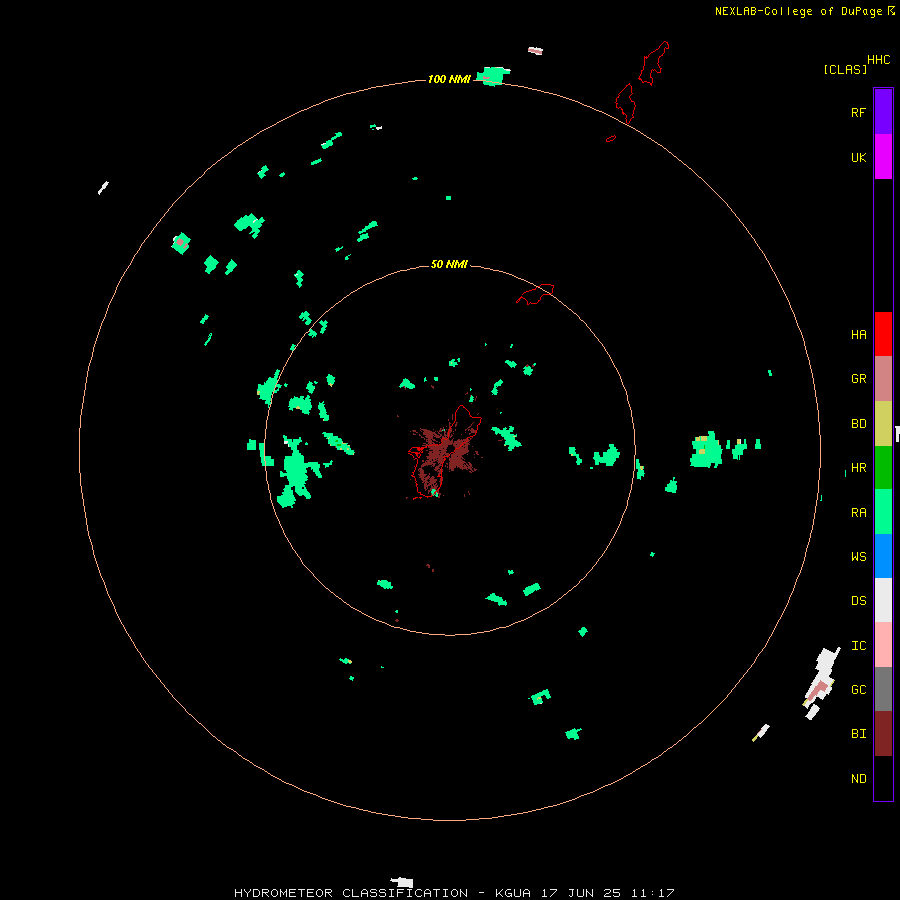The image size is (900, 900).
Task: Click the white dry snow echo with pink core
Action: tap(821, 680)
